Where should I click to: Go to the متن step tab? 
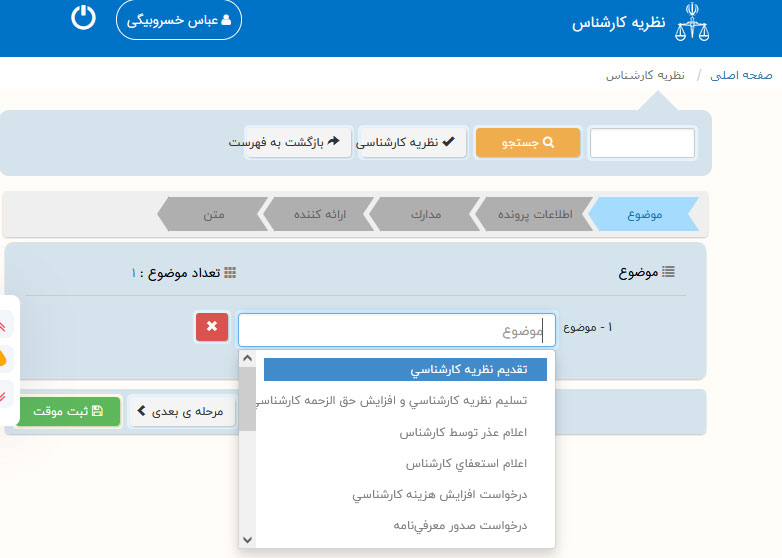tap(213, 214)
